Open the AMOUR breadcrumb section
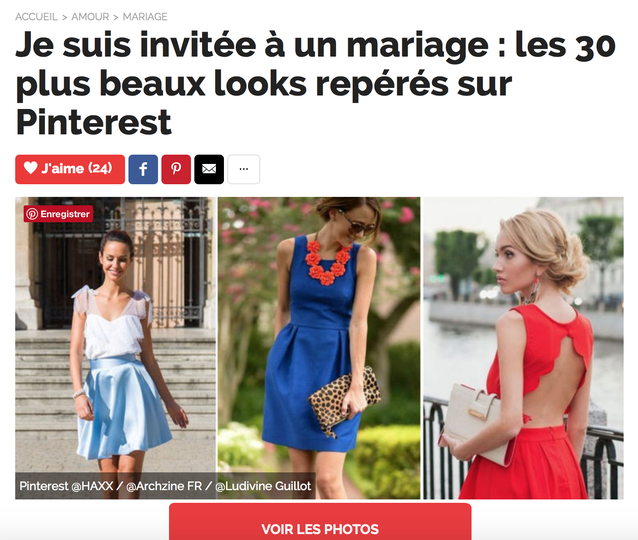This screenshot has height=540, width=638. pyautogui.click(x=90, y=17)
